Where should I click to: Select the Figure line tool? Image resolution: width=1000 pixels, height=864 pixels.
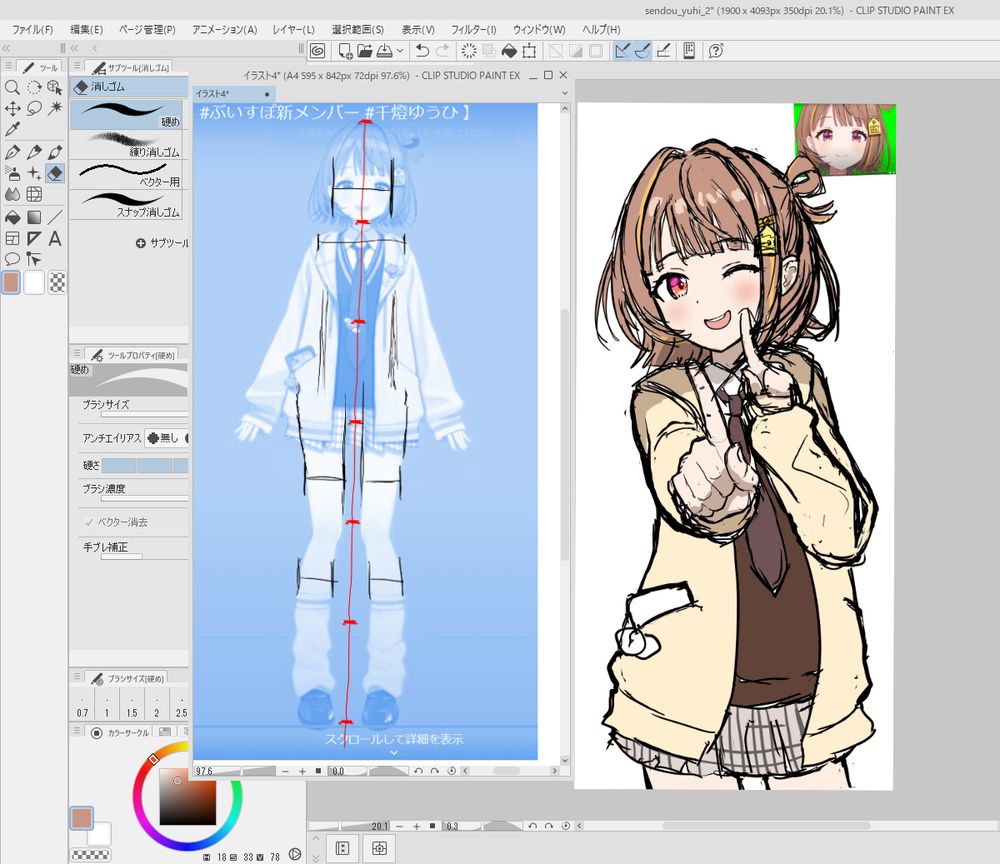click(55, 217)
